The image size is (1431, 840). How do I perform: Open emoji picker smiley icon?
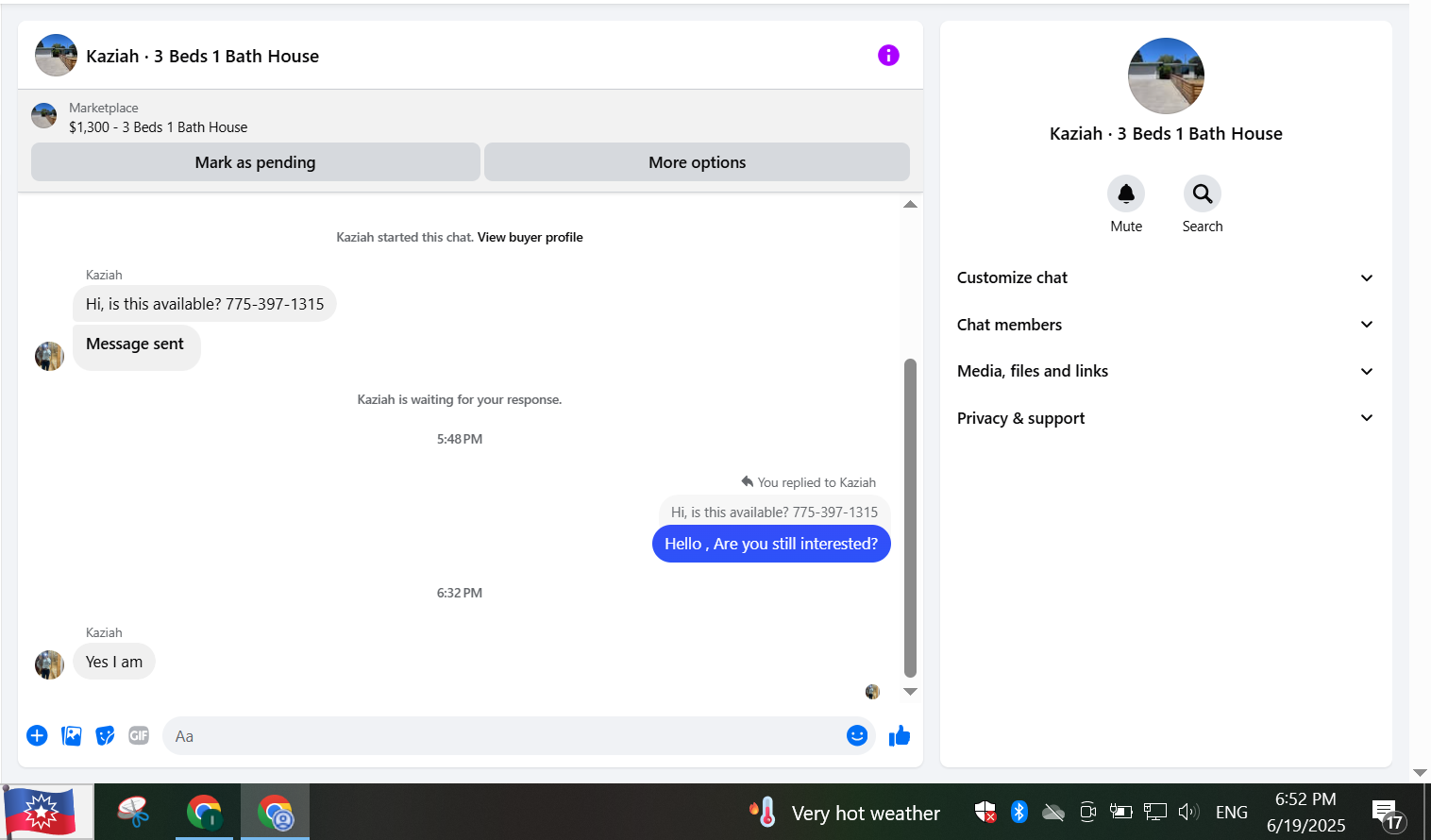click(x=857, y=735)
